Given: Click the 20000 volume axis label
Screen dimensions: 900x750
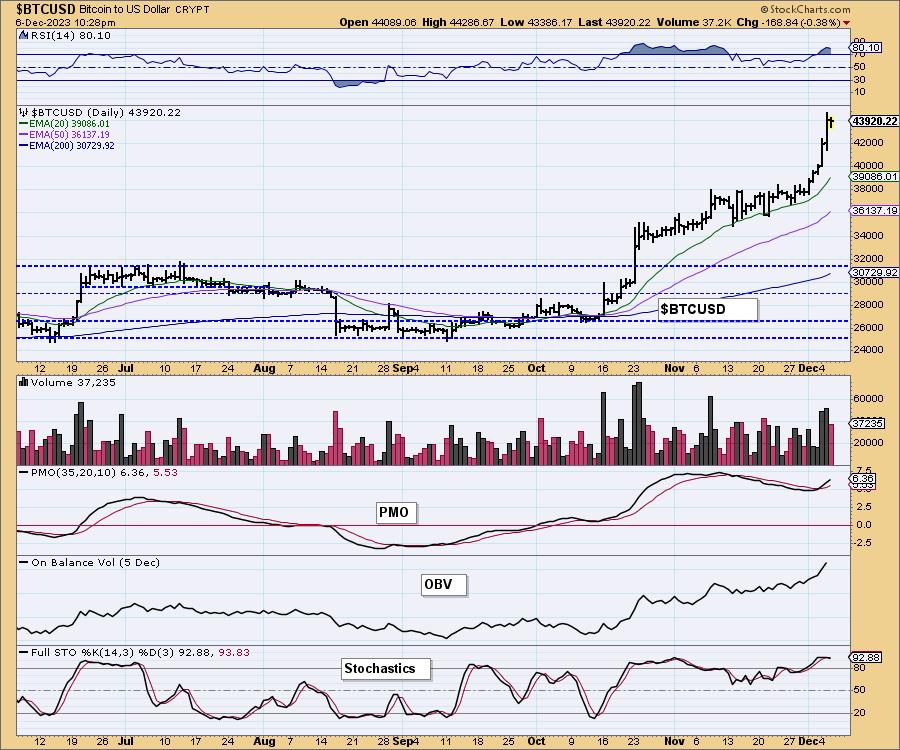Looking at the screenshot, I should pos(867,442).
